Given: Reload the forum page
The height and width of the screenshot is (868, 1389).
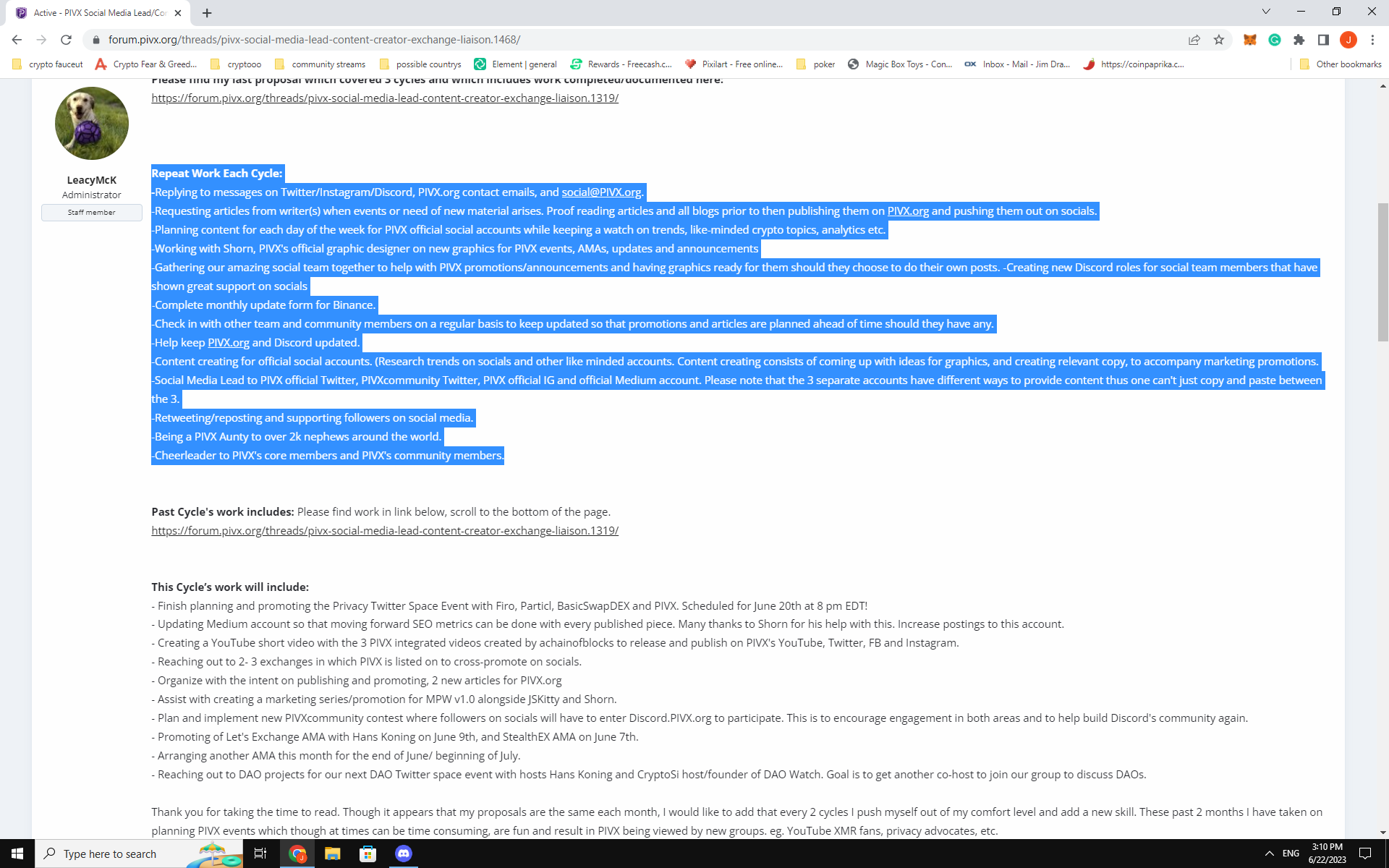Looking at the screenshot, I should pyautogui.click(x=66, y=40).
